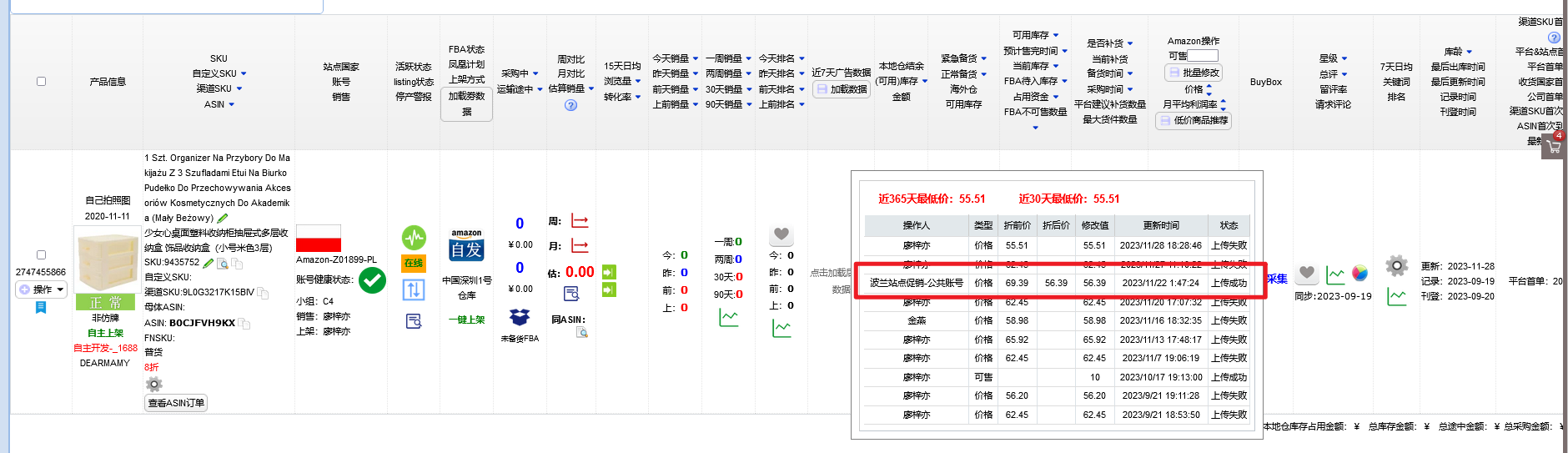Image resolution: width=1568 pixels, height=453 pixels.
Task: Open the report search icon under listing status
Action: click(414, 321)
